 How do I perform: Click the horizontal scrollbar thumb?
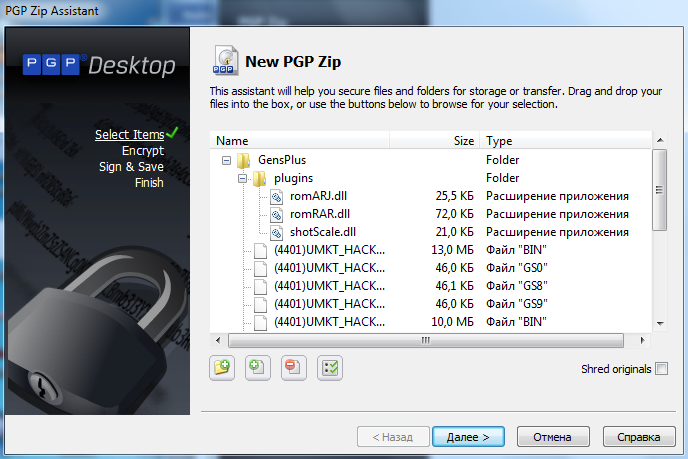click(426, 340)
